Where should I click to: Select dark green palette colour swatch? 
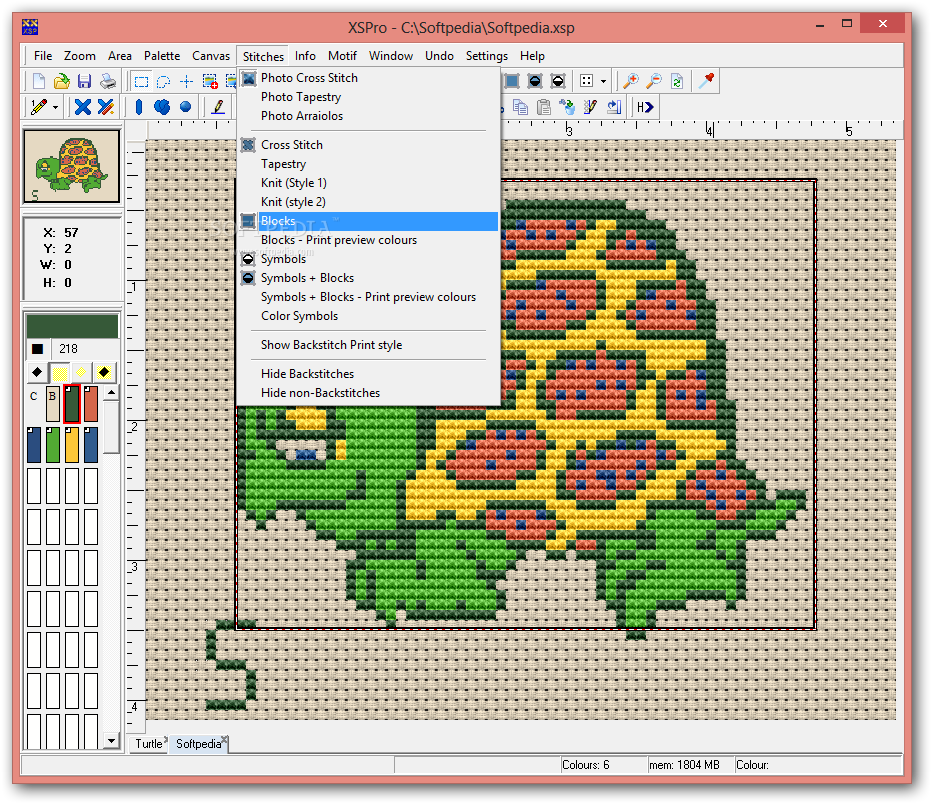pyautogui.click(x=72, y=404)
